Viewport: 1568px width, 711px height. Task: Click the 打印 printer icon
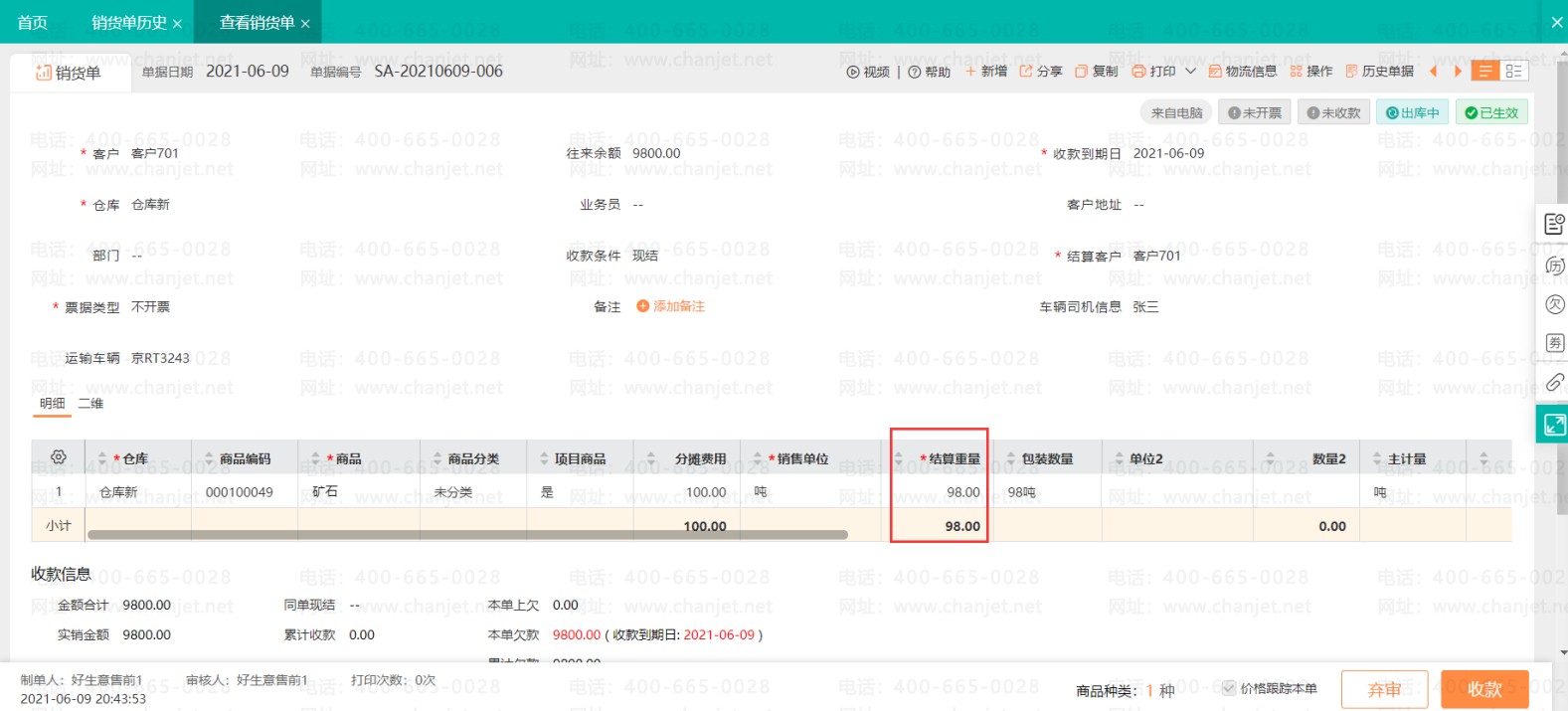point(1138,72)
